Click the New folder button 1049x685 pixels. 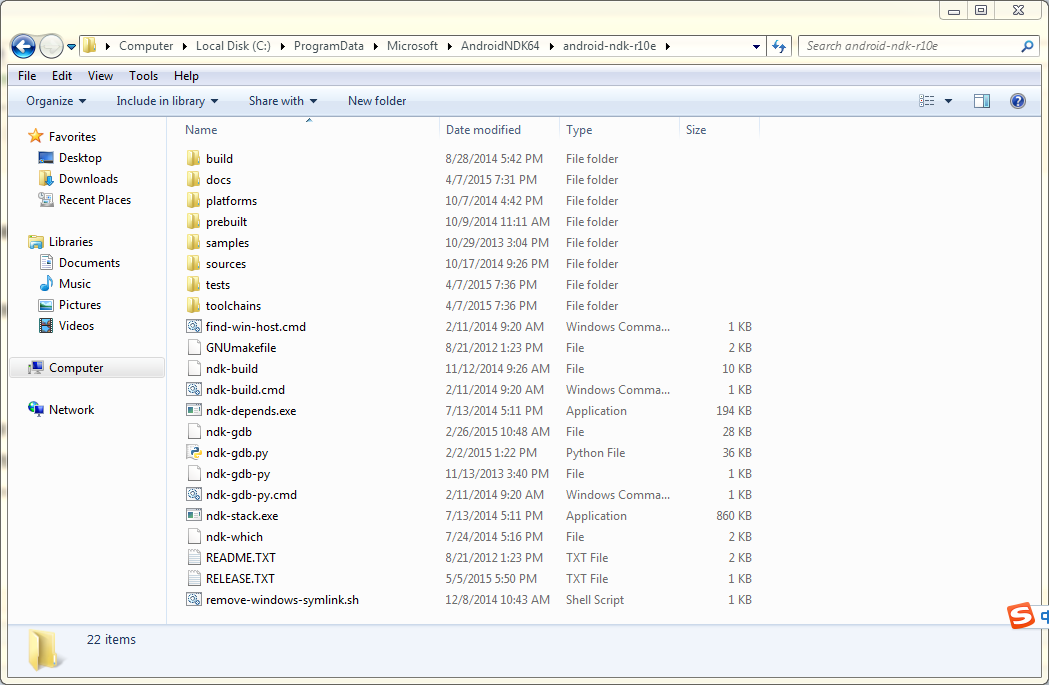tap(377, 101)
